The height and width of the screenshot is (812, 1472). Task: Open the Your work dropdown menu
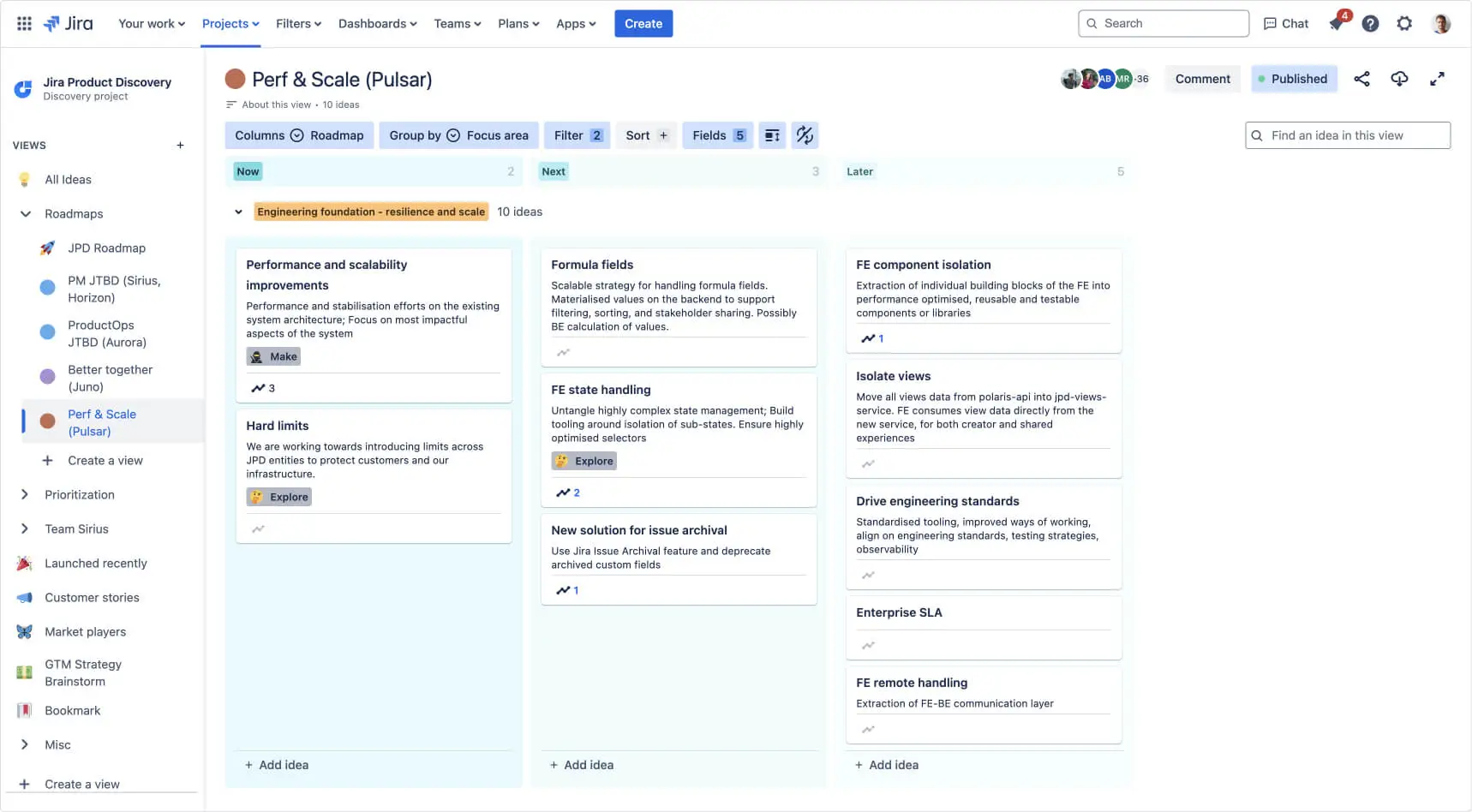click(x=152, y=23)
